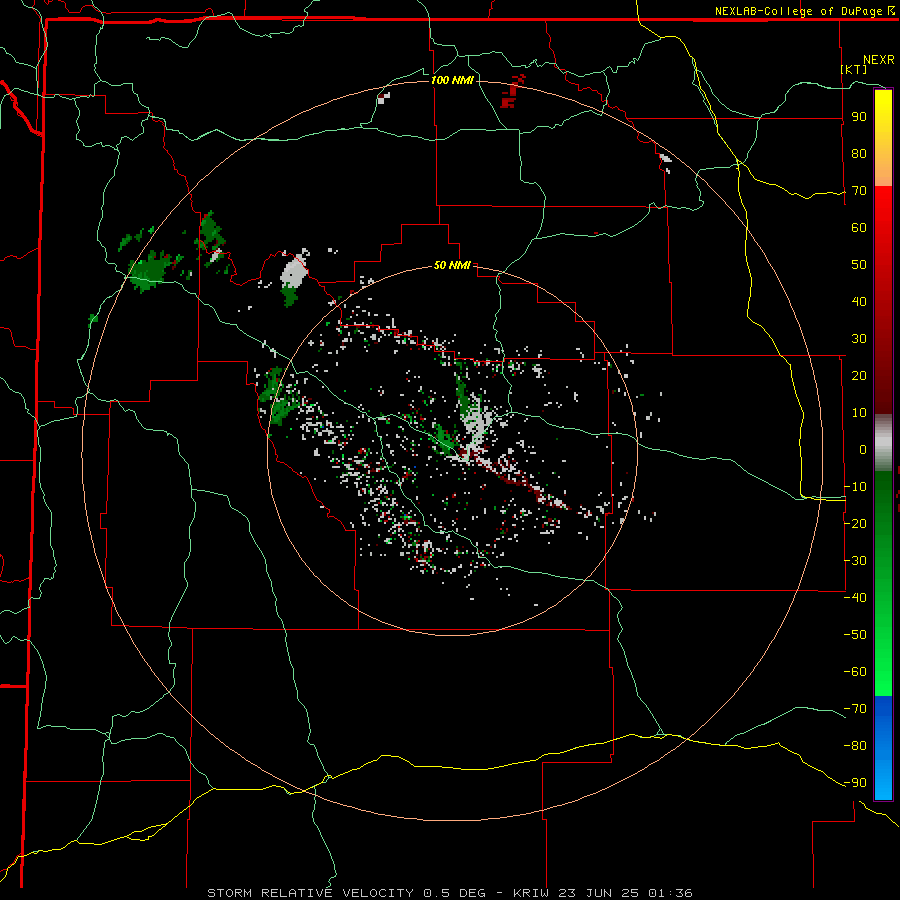Click the positive 70 knot scale value

(859, 191)
